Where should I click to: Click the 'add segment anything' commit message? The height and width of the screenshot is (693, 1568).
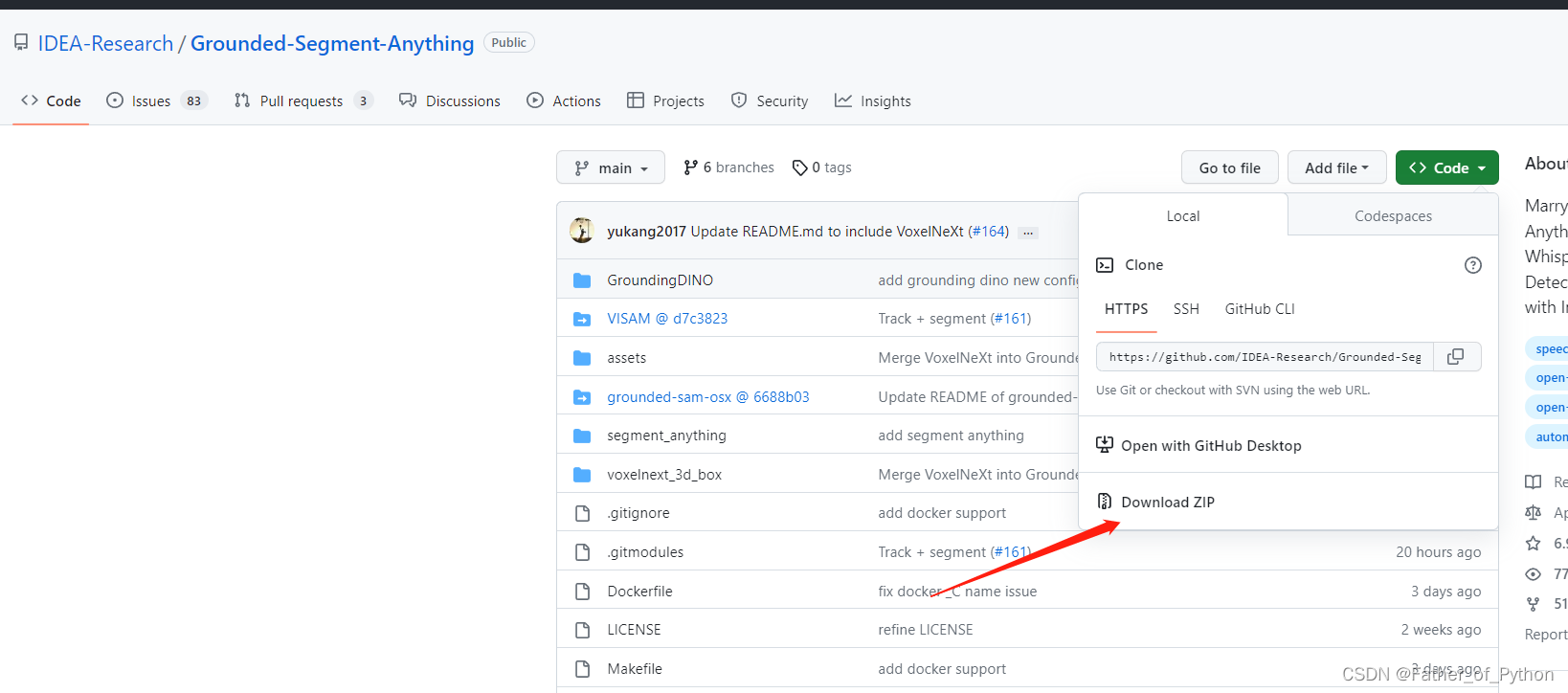point(951,436)
